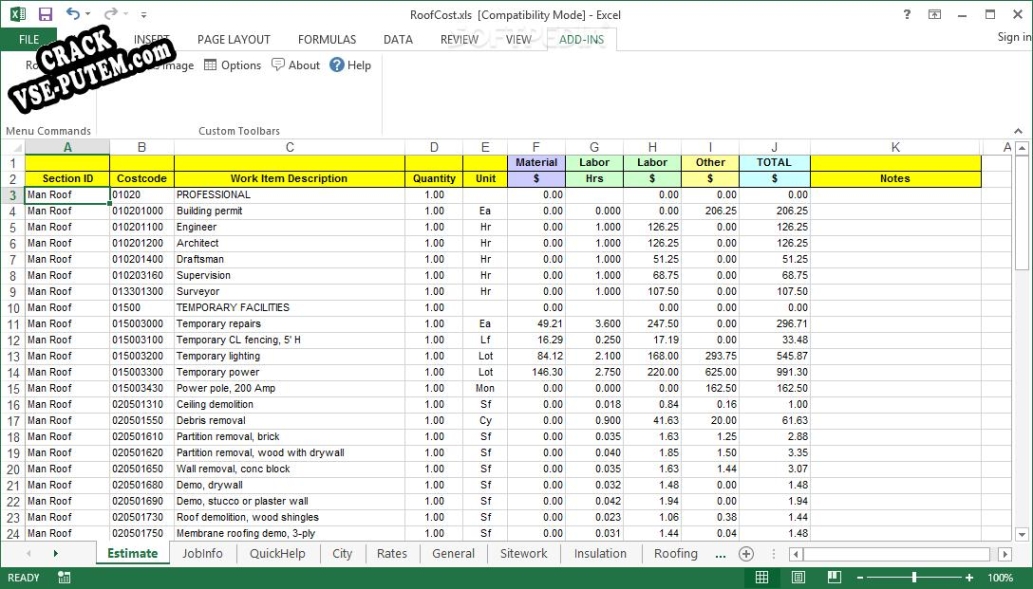Select cell A3 containing Man Roof
The width and height of the screenshot is (1033, 589).
[x=67, y=195]
